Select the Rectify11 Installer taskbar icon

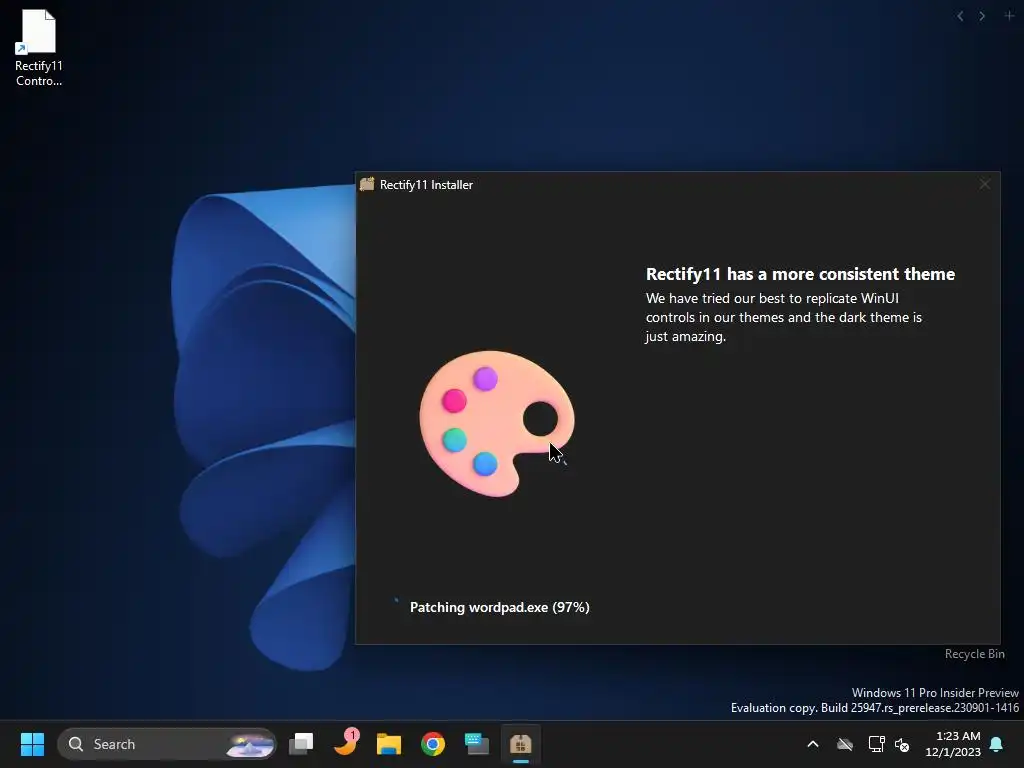pos(520,744)
